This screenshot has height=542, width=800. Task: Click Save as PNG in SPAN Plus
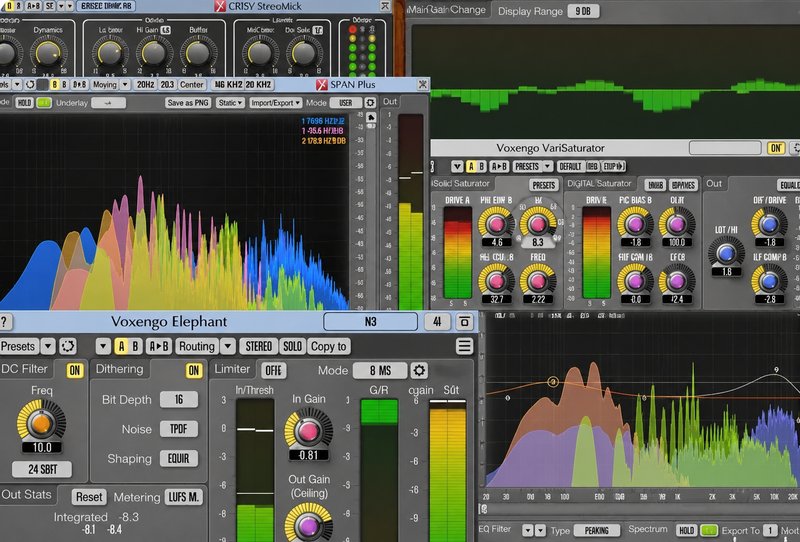[x=188, y=103]
